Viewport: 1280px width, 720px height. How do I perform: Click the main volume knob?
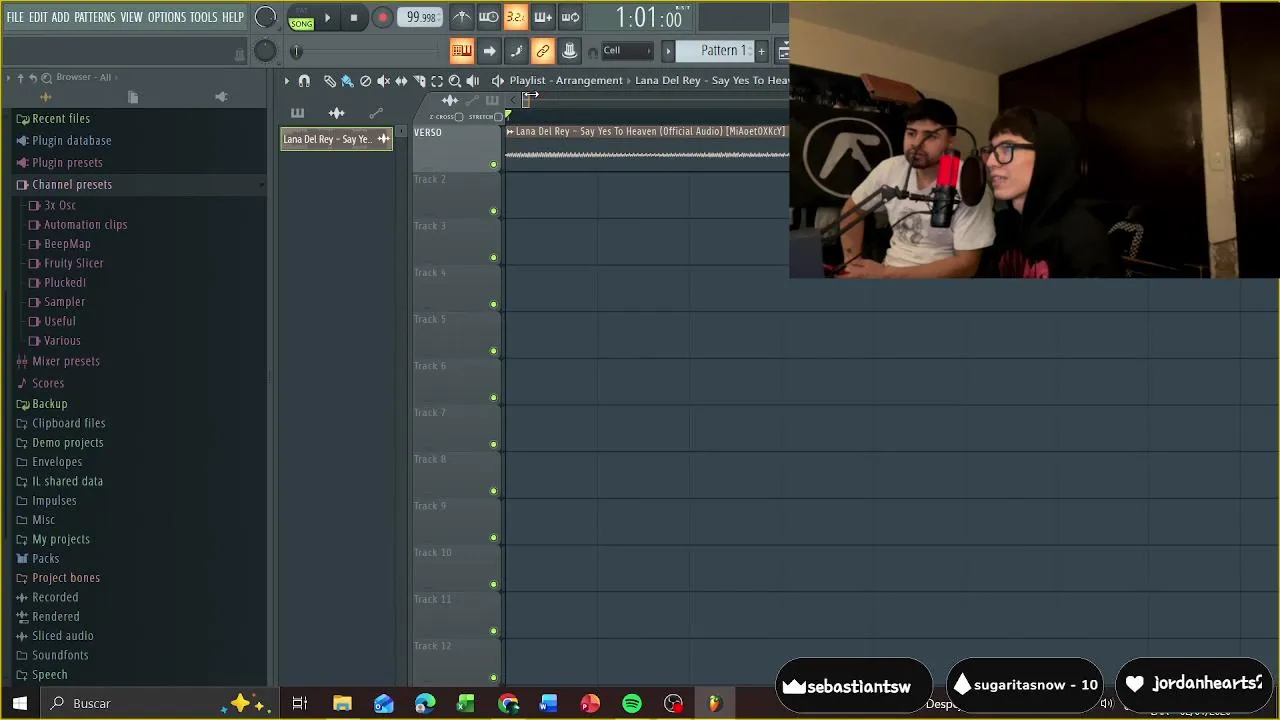coord(265,17)
